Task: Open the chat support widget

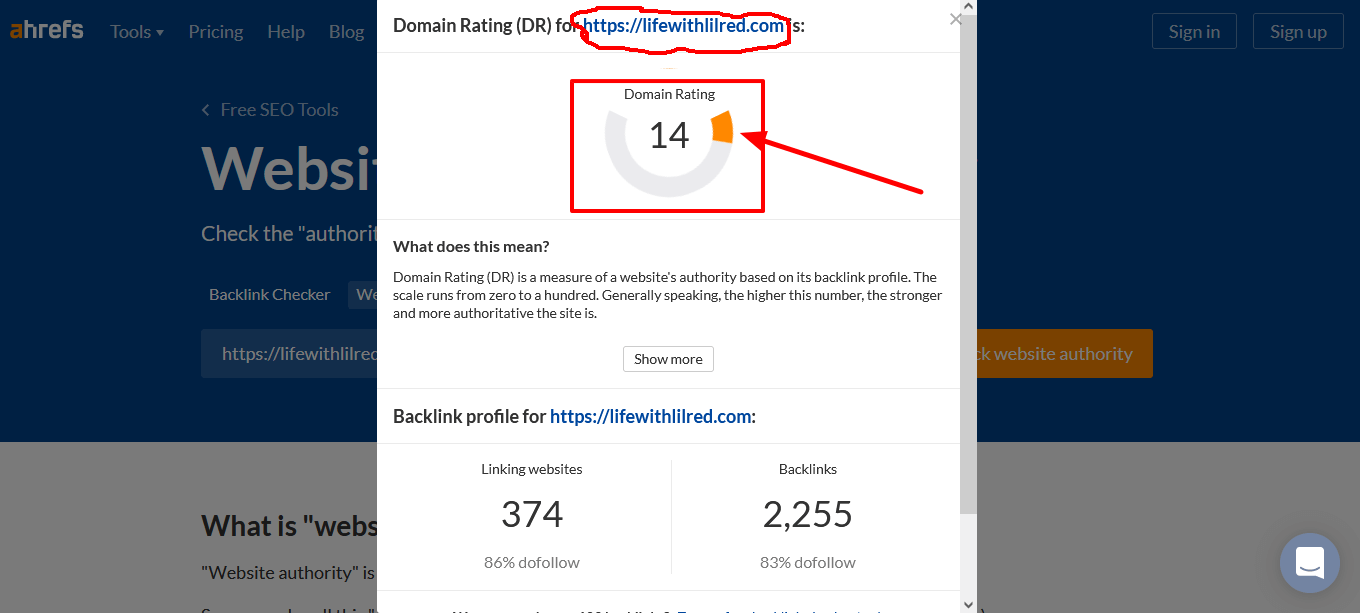Action: pyautogui.click(x=1309, y=563)
